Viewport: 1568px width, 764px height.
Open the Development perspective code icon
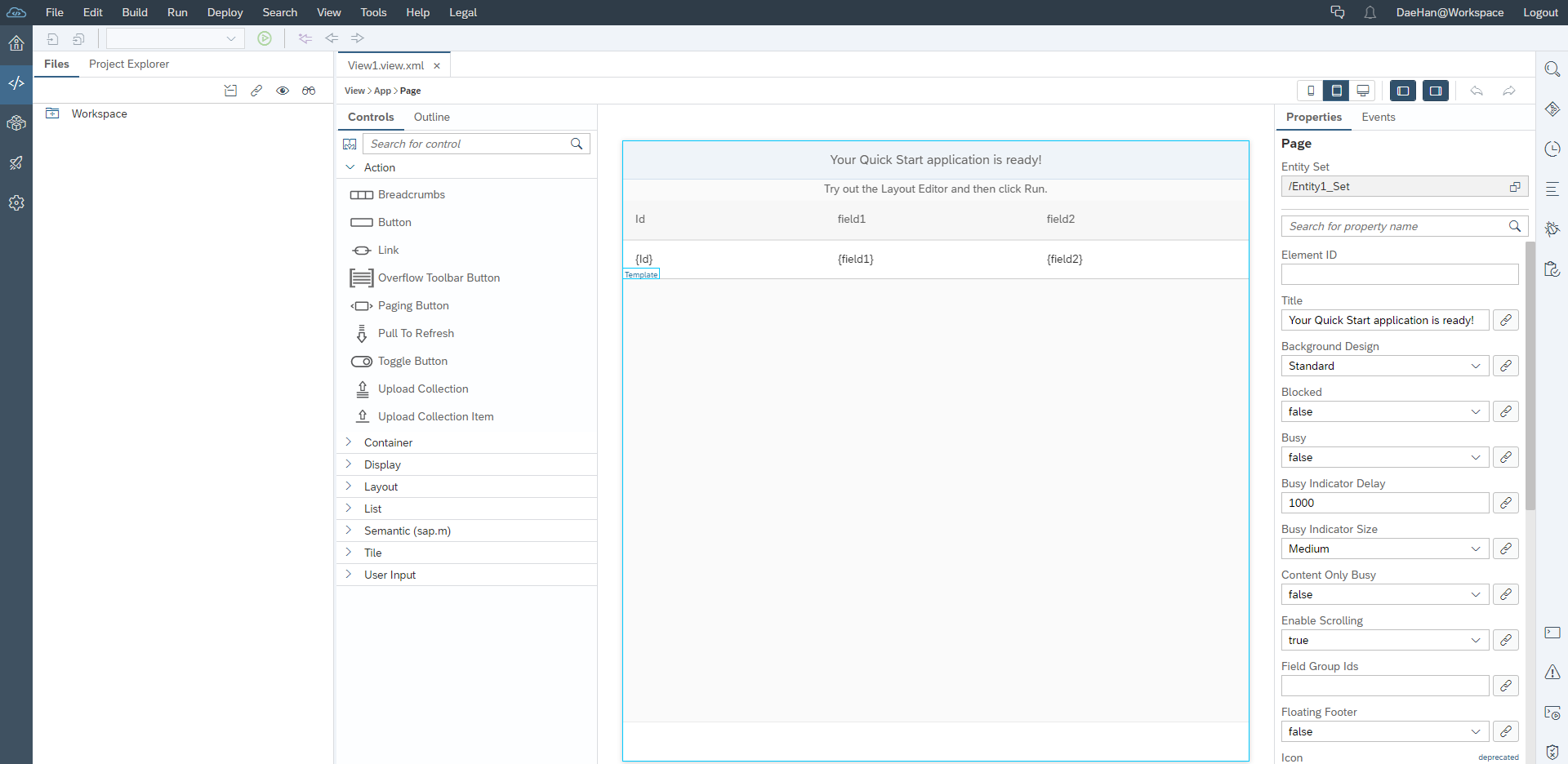(16, 83)
